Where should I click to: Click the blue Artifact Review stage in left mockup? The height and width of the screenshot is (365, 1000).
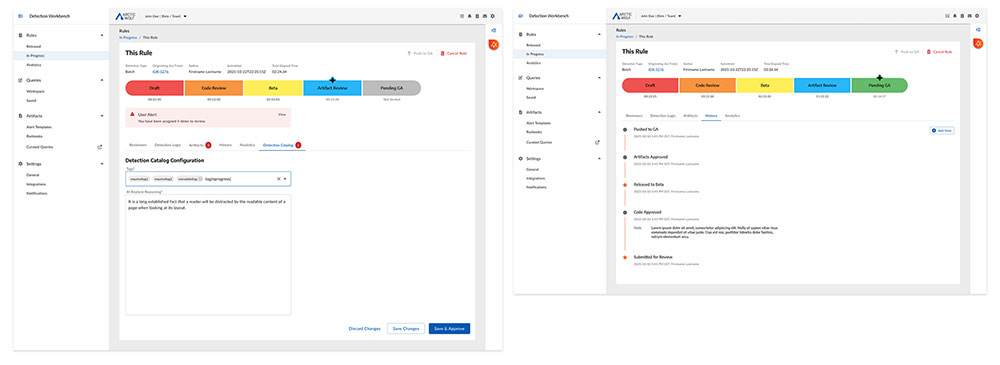[332, 88]
